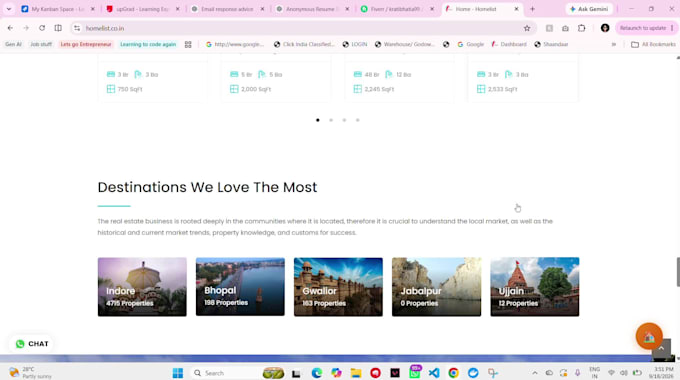This screenshot has height=380, width=680.
Task: Open the Shaandaar bookmark
Action: [x=551, y=44]
